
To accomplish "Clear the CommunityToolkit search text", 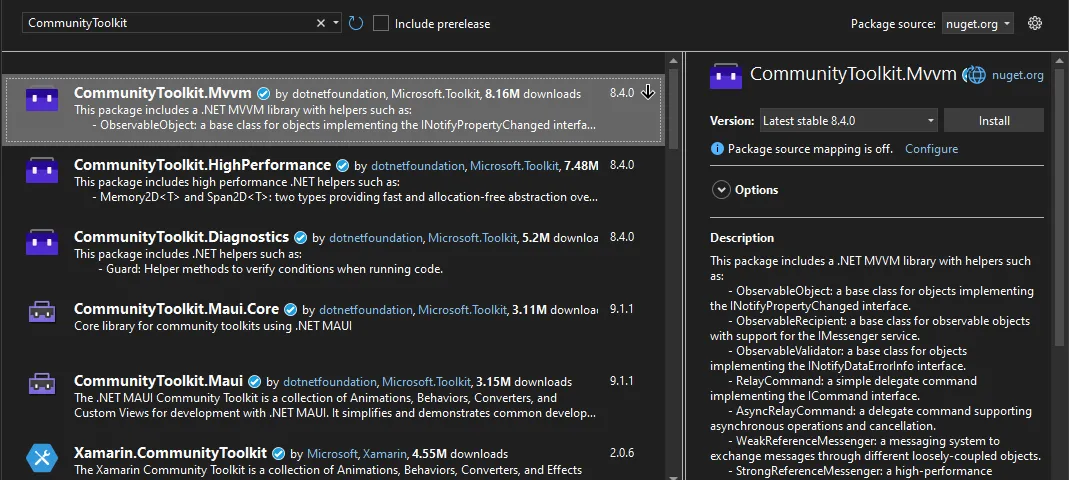I will [321, 23].
